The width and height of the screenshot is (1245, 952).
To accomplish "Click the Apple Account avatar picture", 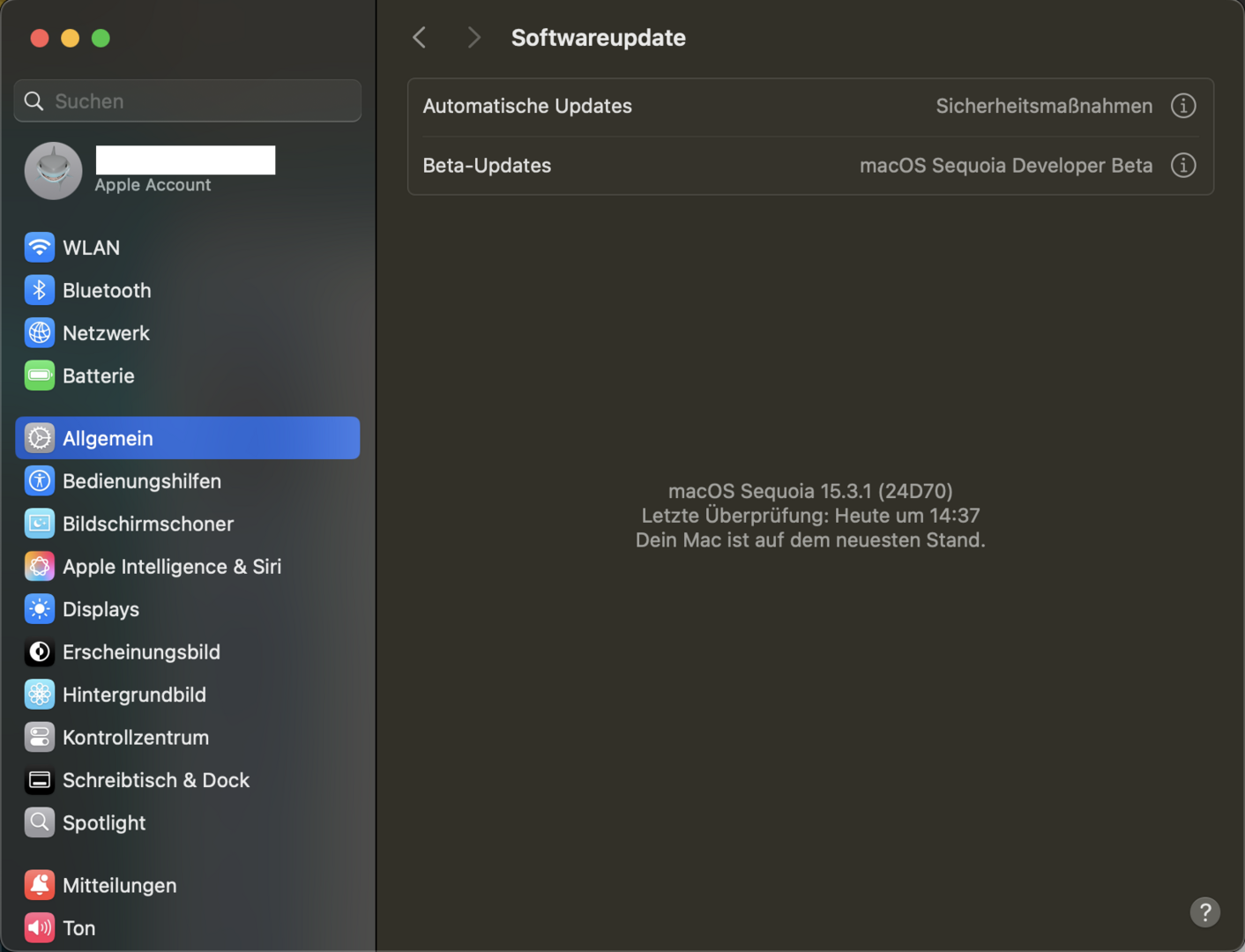I will 54,171.
